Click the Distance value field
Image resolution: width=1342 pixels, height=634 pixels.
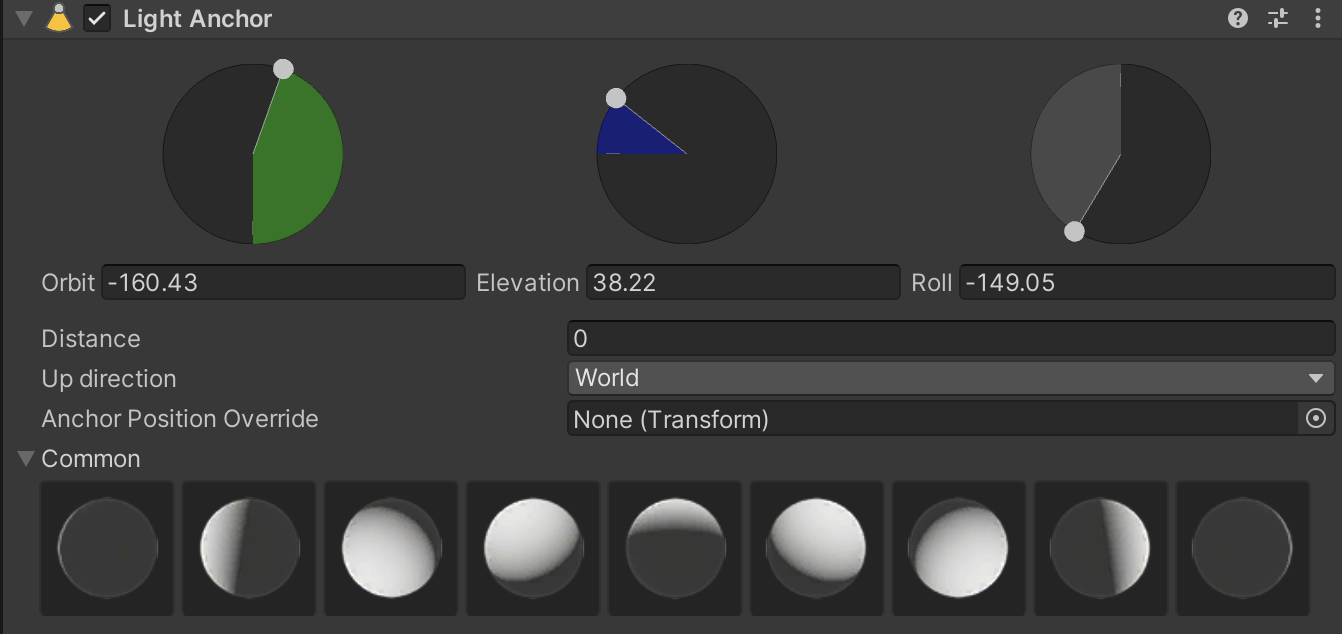(950, 339)
